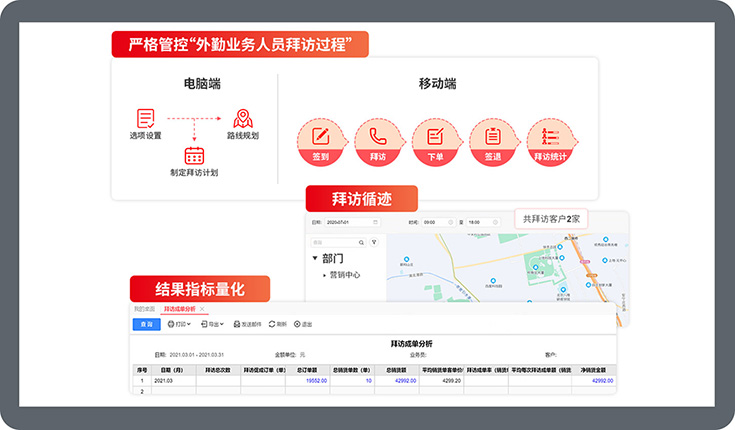Collapse the 部门 tree node
Image resolution: width=735 pixels, height=430 pixels.
pyautogui.click(x=314, y=258)
